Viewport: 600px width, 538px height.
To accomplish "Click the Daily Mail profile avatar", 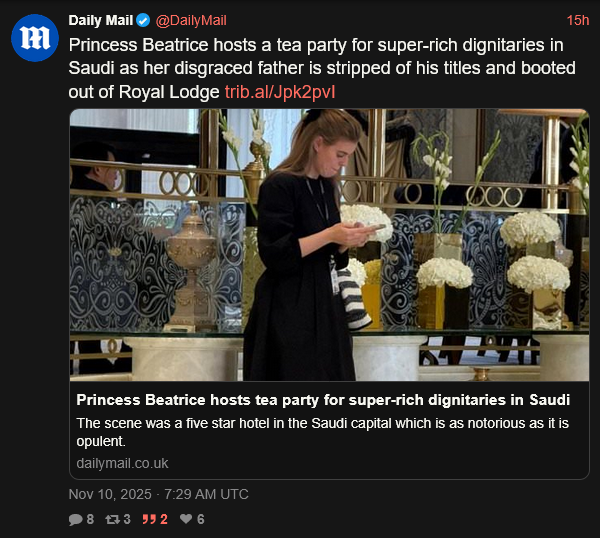I will [x=34, y=38].
